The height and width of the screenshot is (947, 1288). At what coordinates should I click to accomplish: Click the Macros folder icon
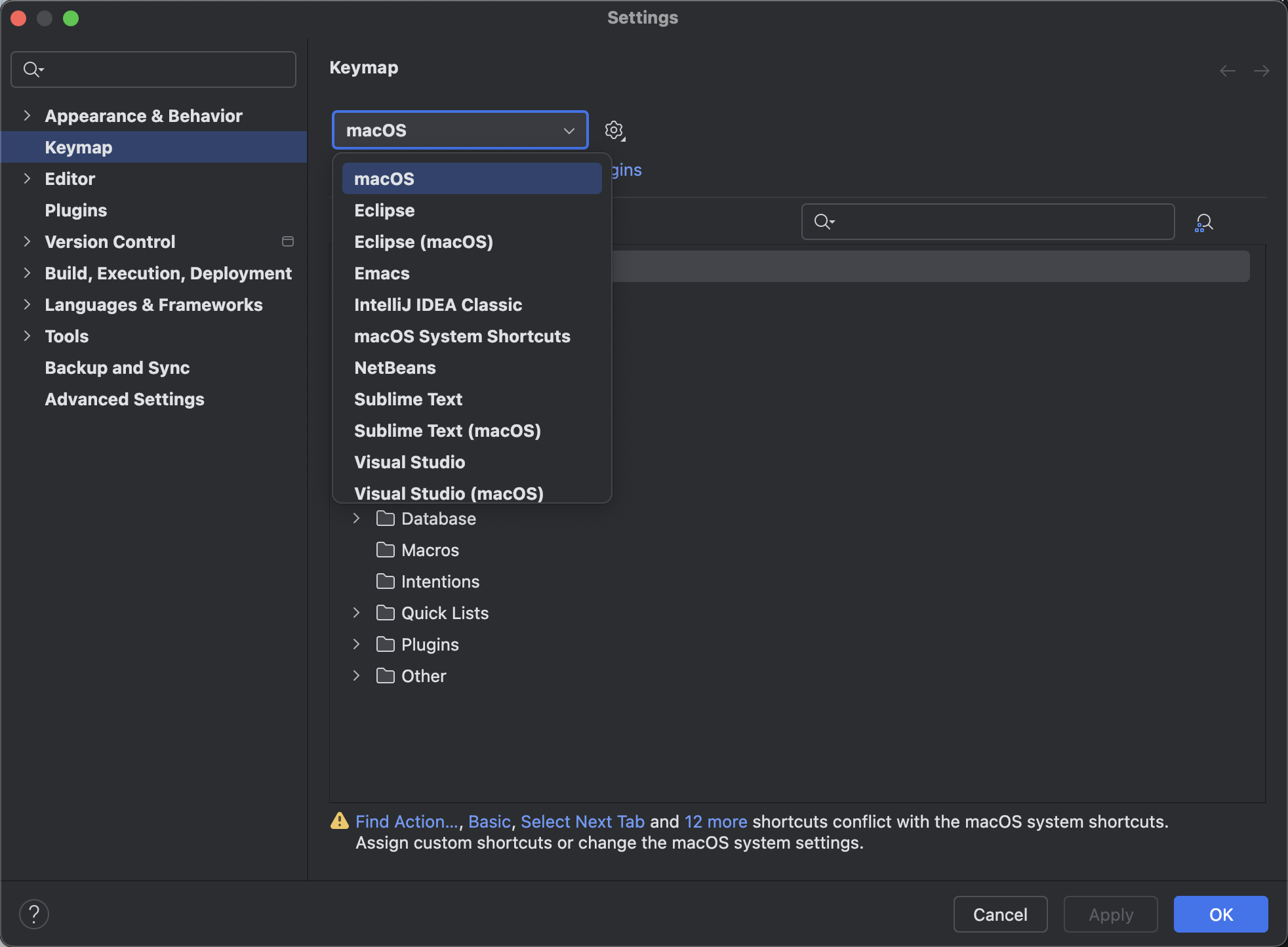pyautogui.click(x=386, y=550)
